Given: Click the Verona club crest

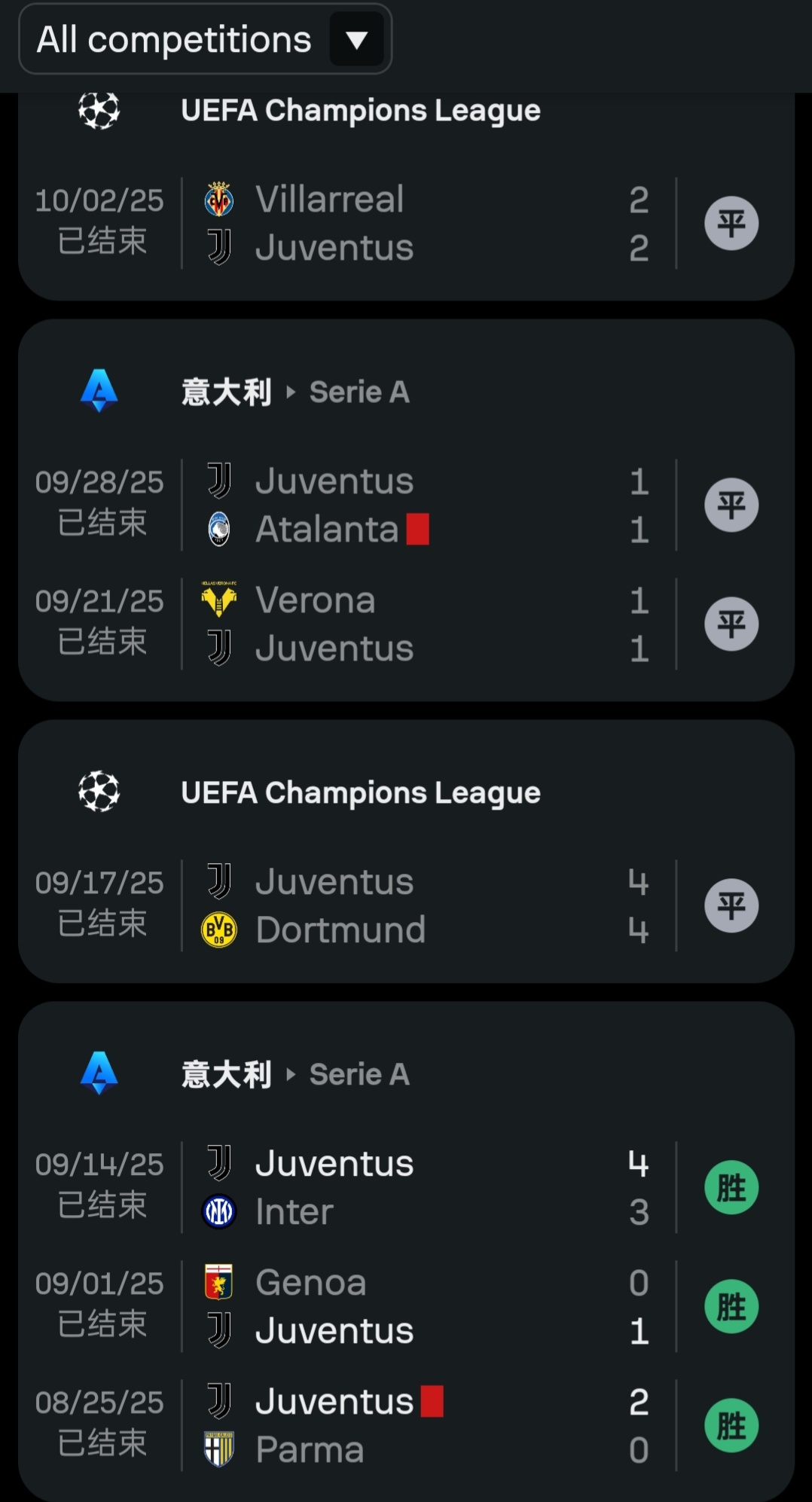Looking at the screenshot, I should click(x=219, y=600).
